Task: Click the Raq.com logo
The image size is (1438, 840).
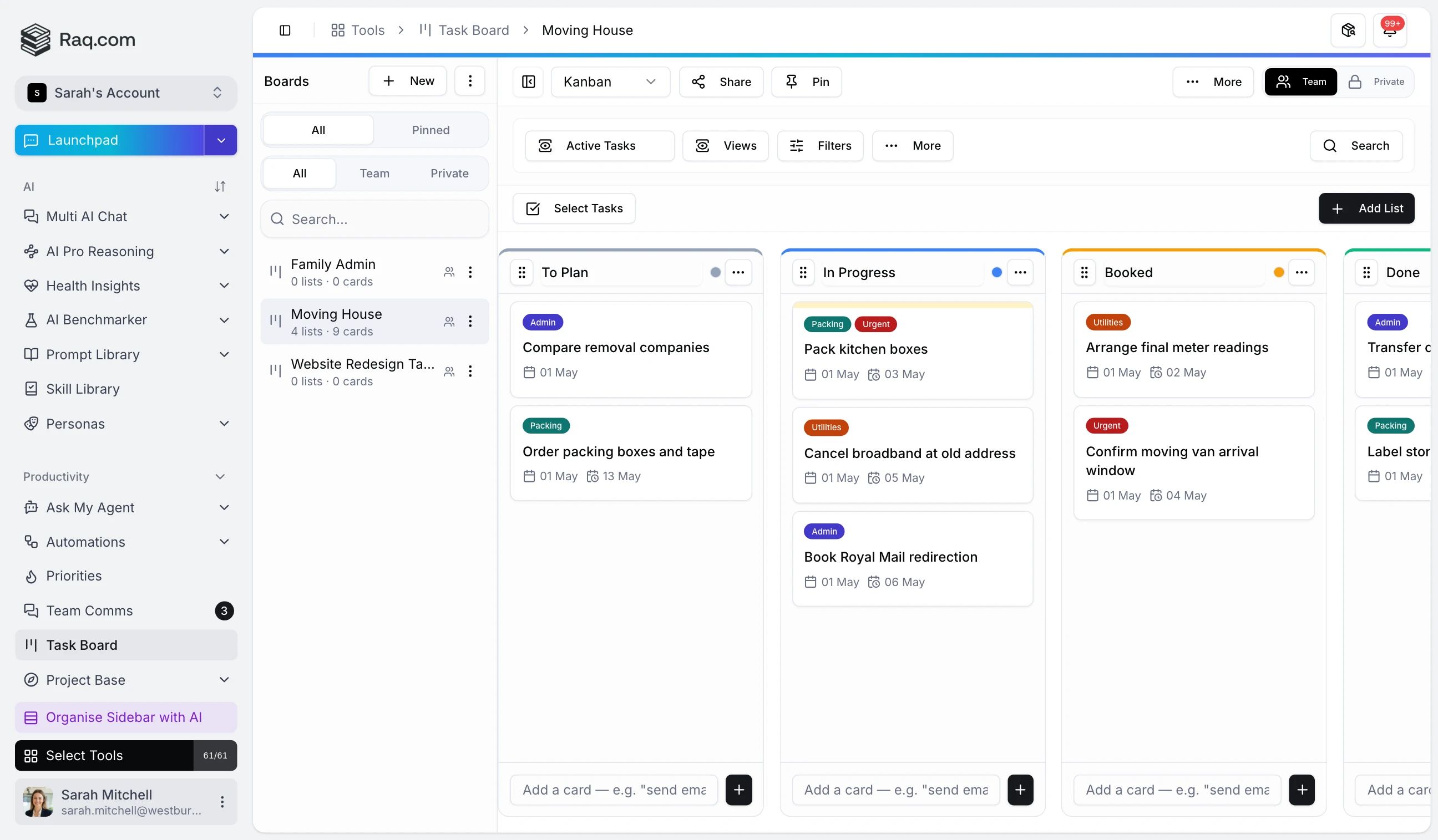Action: pos(78,40)
